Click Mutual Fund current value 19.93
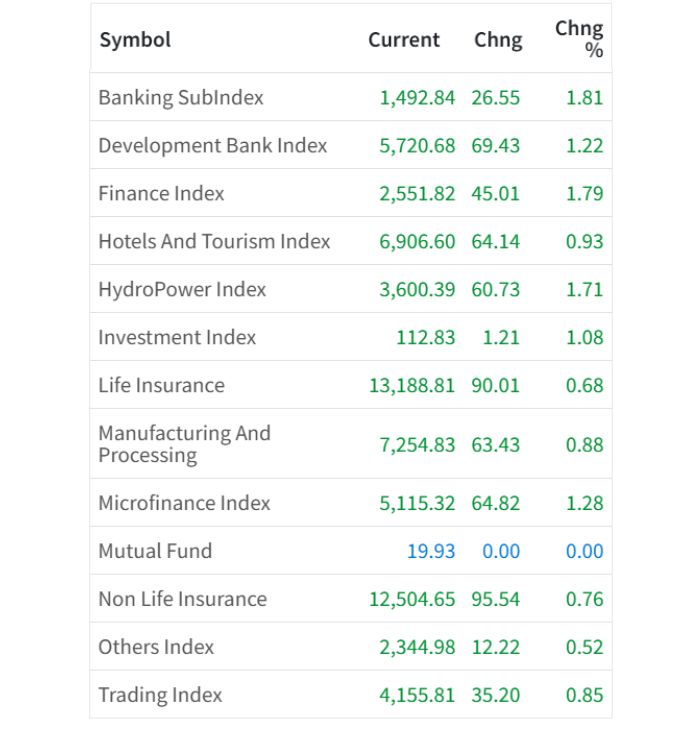The width and height of the screenshot is (700, 745). coord(431,552)
